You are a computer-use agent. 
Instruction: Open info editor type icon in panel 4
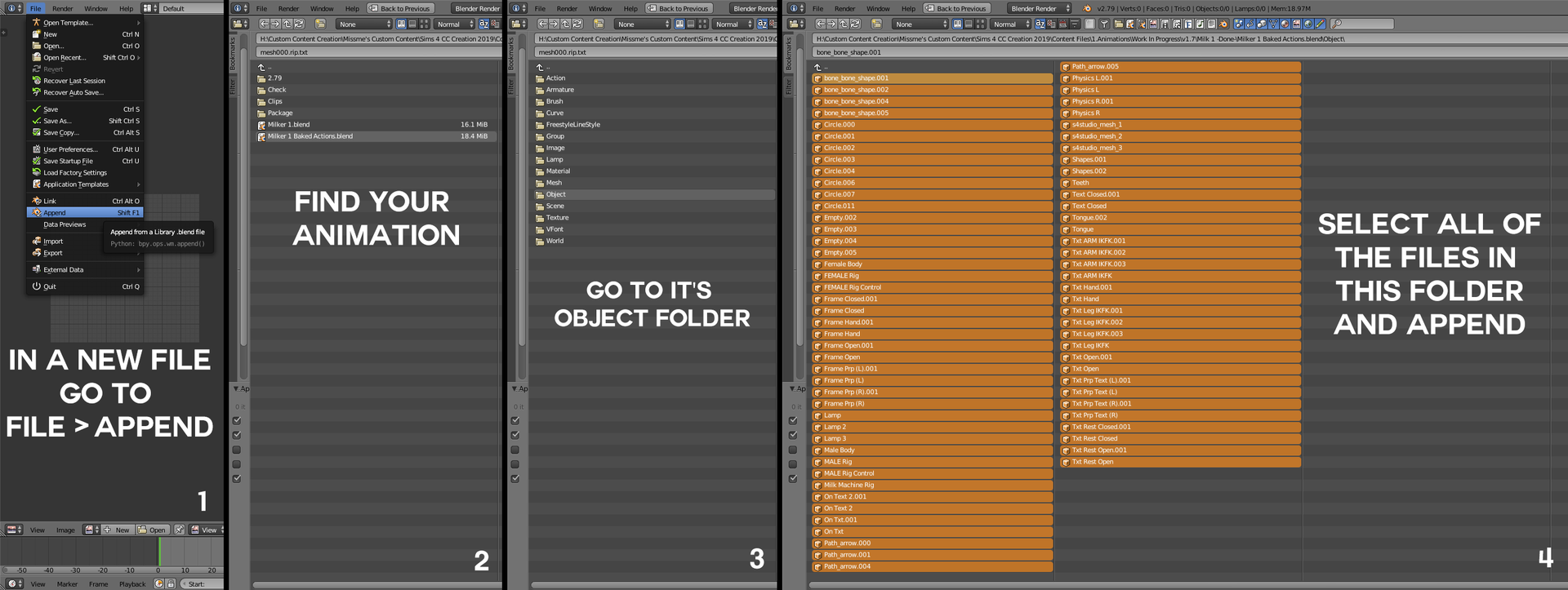(795, 8)
